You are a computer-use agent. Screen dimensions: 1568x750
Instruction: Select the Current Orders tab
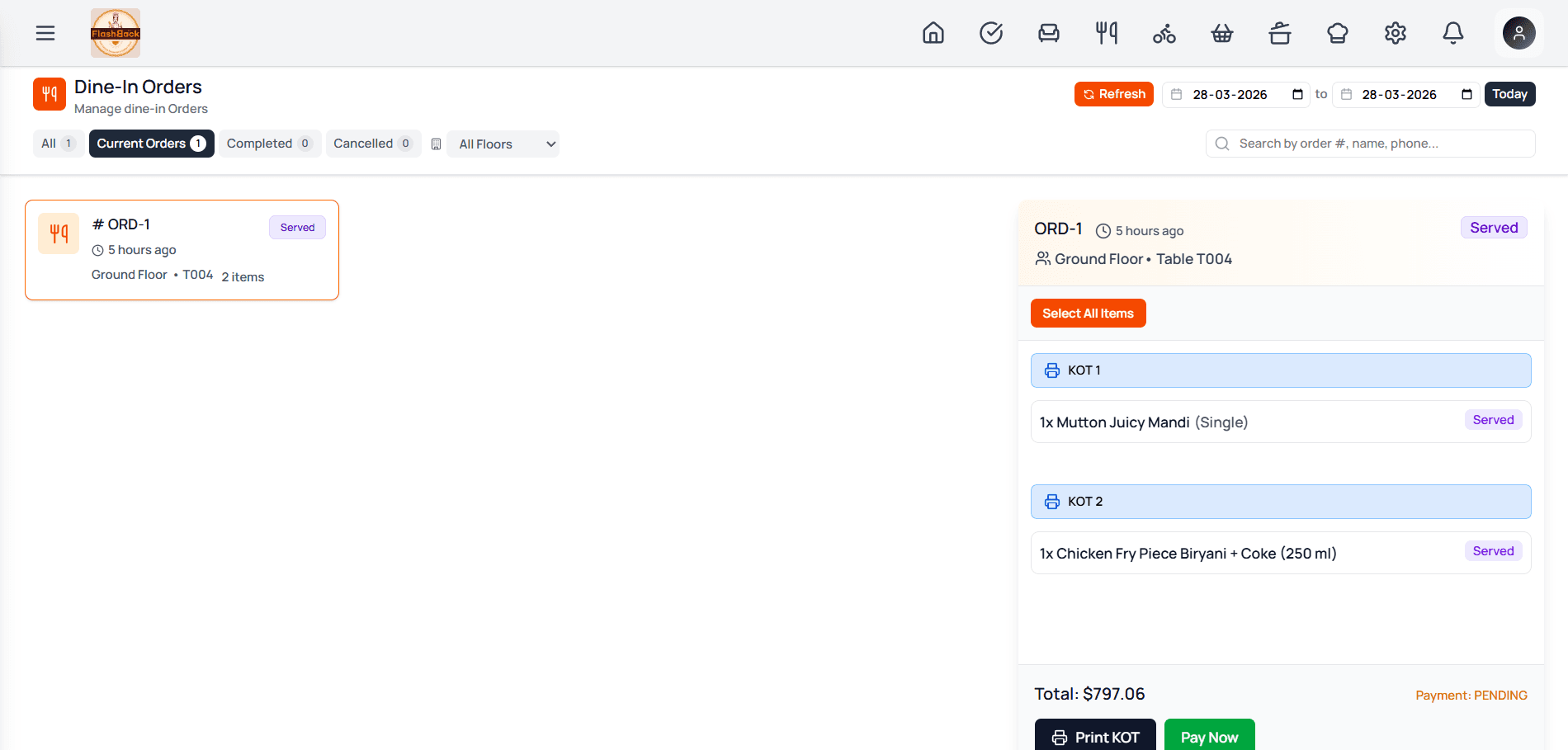pos(152,144)
